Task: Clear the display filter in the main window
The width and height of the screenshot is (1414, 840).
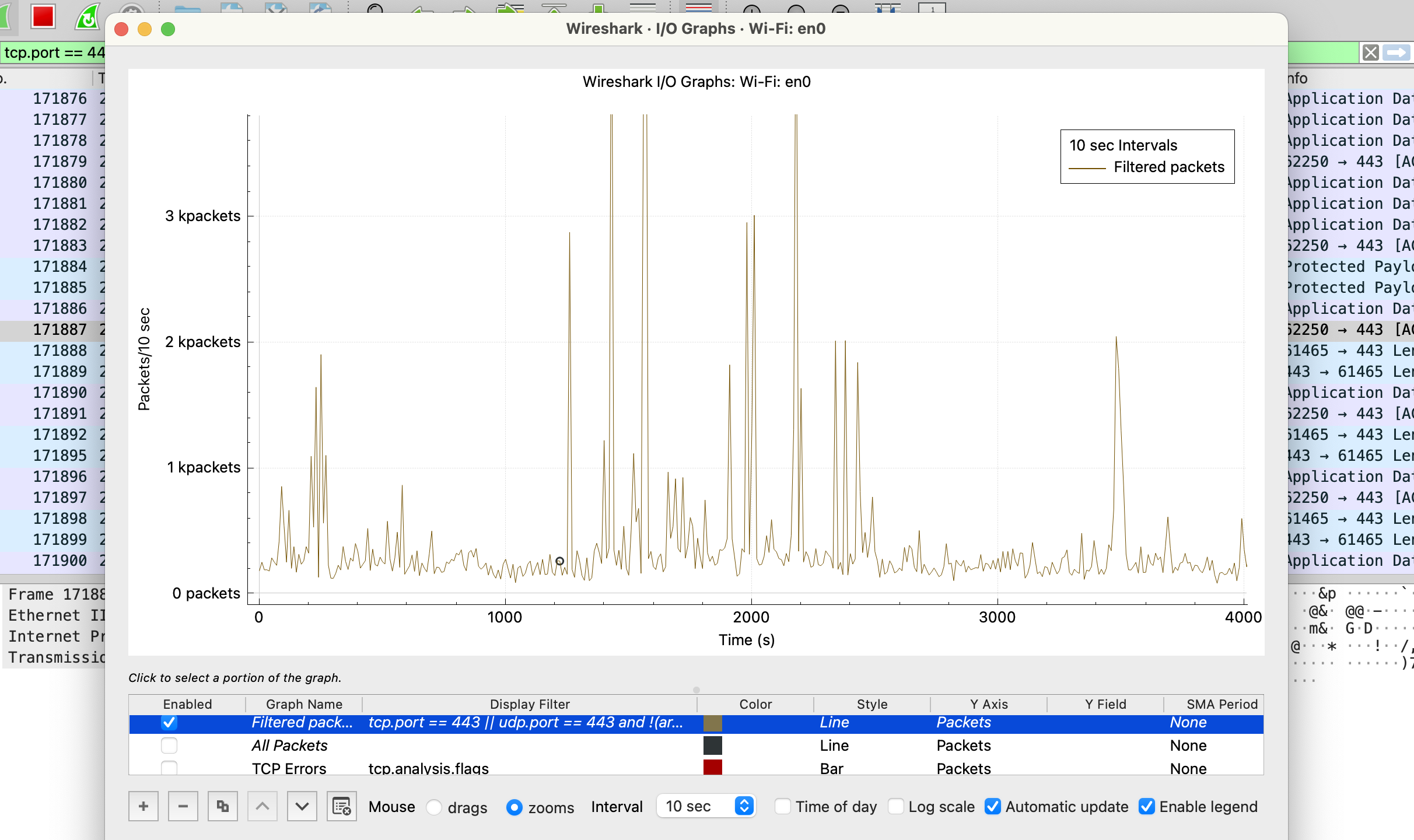Action: tap(1370, 53)
